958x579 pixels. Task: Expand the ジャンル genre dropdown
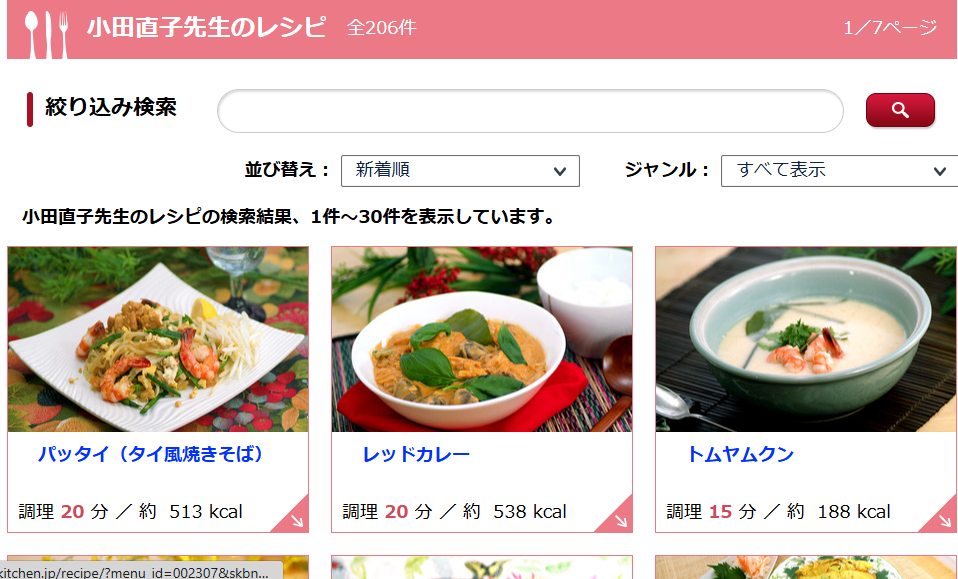[839, 170]
